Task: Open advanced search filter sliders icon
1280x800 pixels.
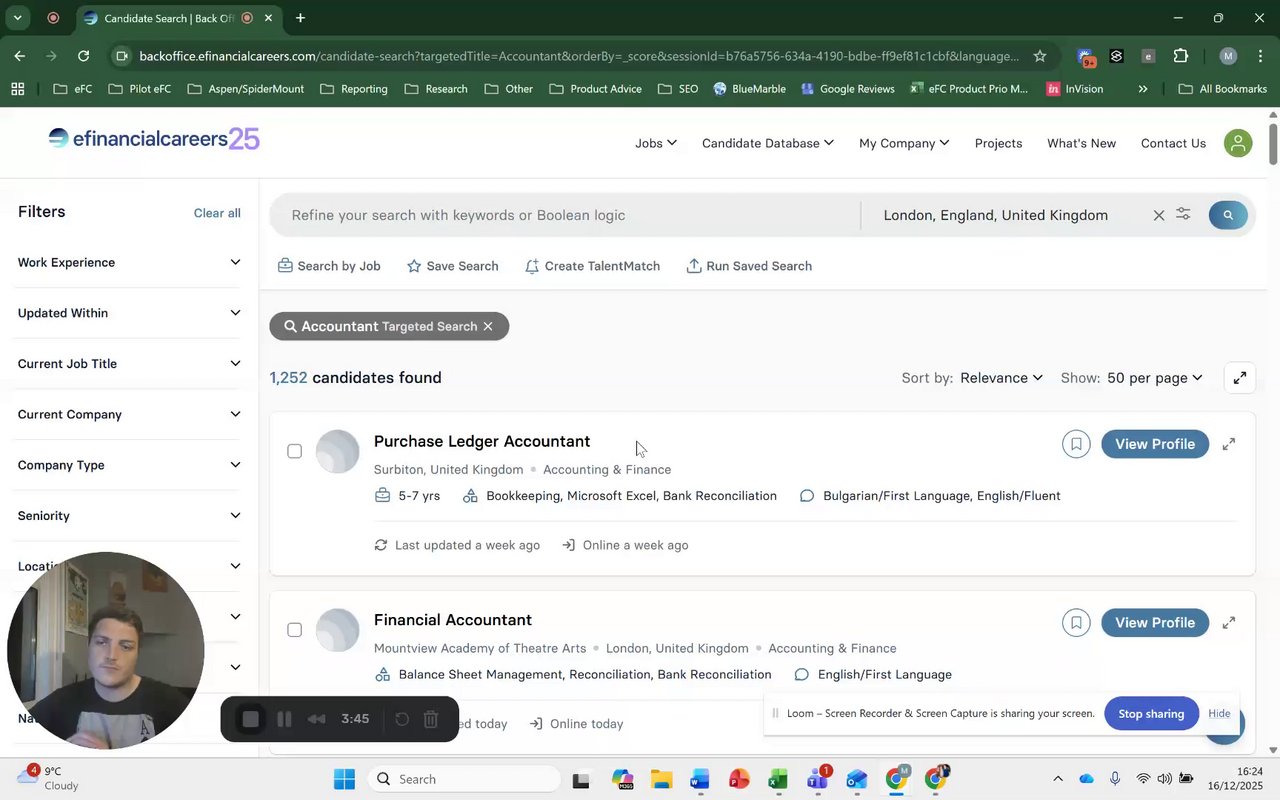Action: pyautogui.click(x=1183, y=214)
